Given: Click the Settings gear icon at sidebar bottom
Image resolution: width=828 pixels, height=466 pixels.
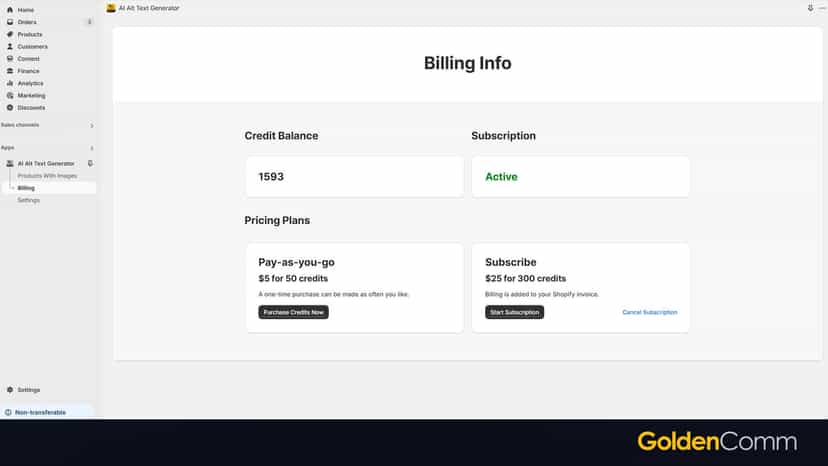Looking at the screenshot, I should [x=10, y=389].
